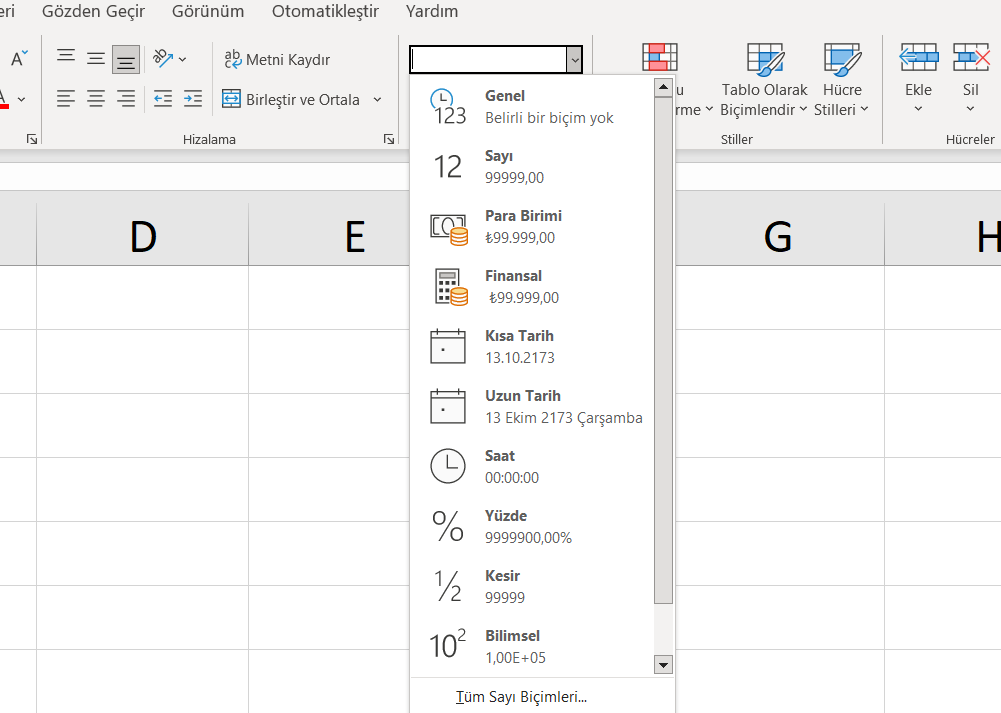
Task: Click the conditional formatting icon
Action: point(659,57)
